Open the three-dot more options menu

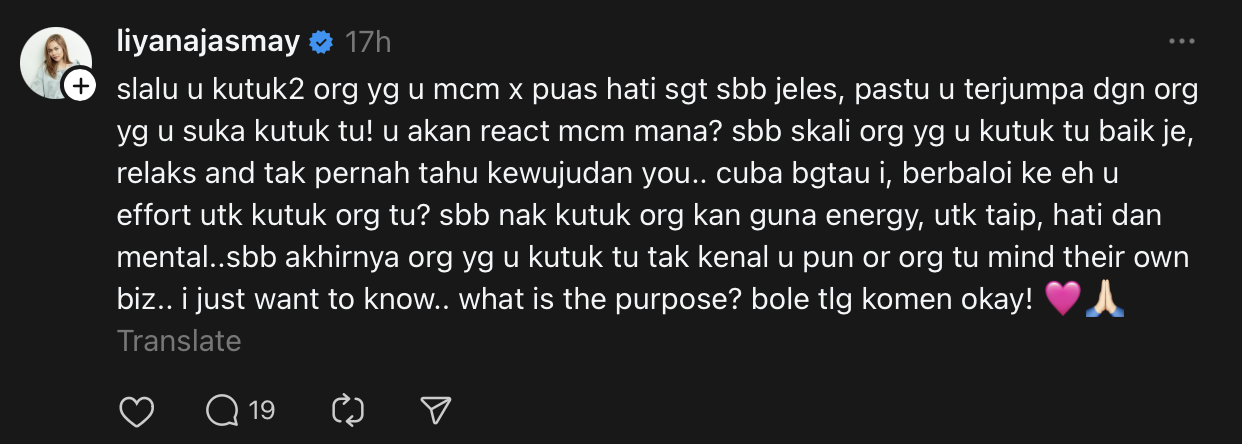1181,42
